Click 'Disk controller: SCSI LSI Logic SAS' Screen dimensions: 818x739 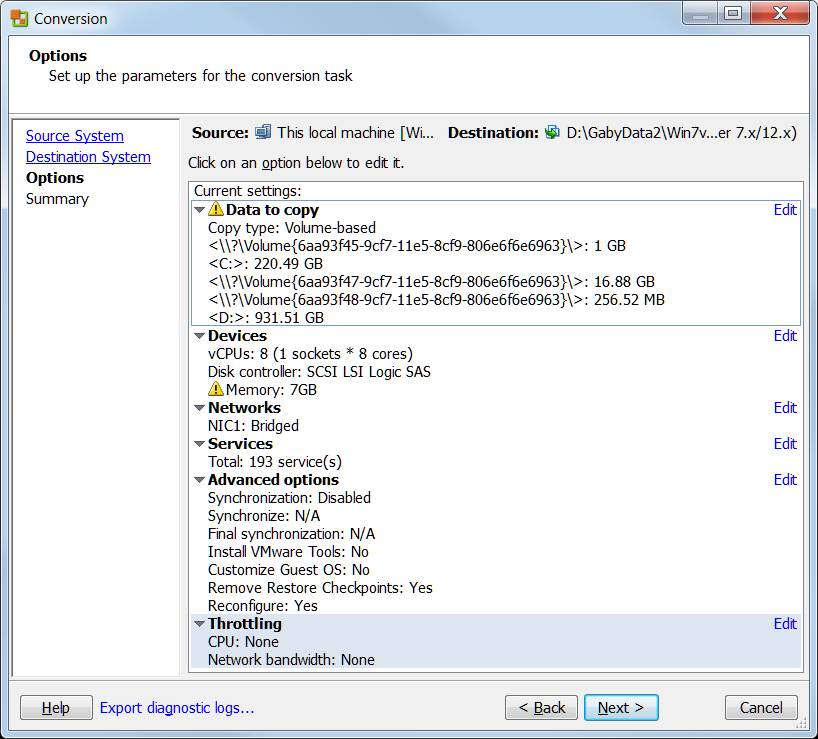(x=319, y=372)
